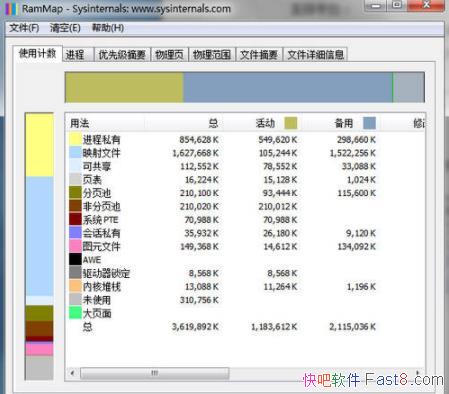The height and width of the screenshot is (394, 449).
Task: Click the light blue 映射文件 color swatch
Action: click(x=75, y=152)
